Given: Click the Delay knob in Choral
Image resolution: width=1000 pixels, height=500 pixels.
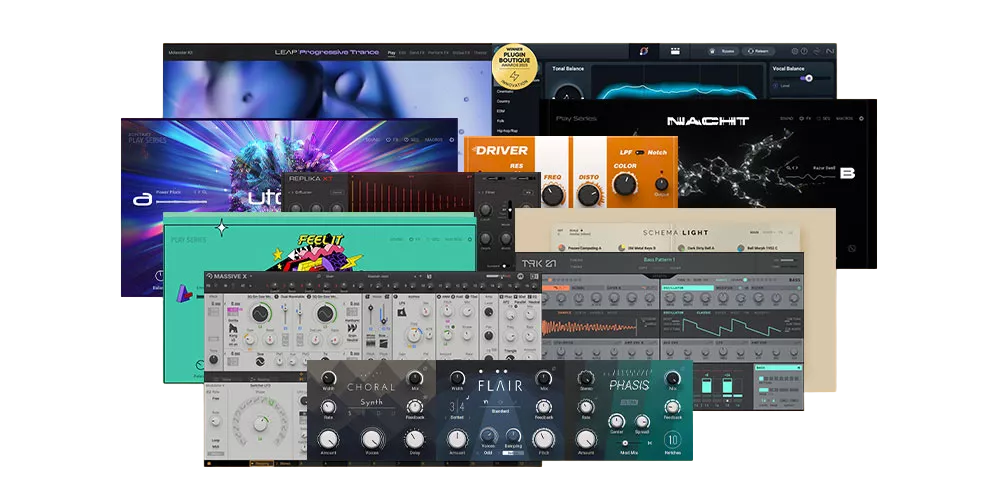Looking at the screenshot, I should click(x=415, y=439).
